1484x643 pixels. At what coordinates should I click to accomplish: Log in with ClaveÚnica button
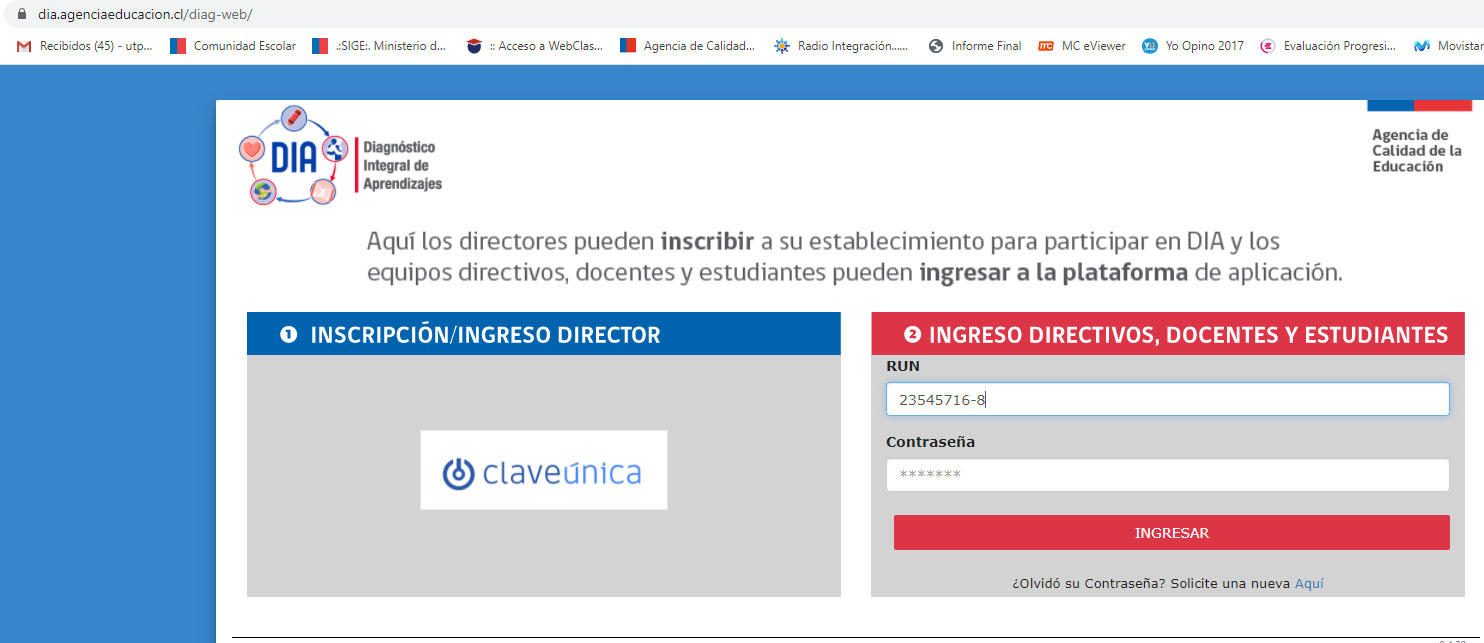543,470
